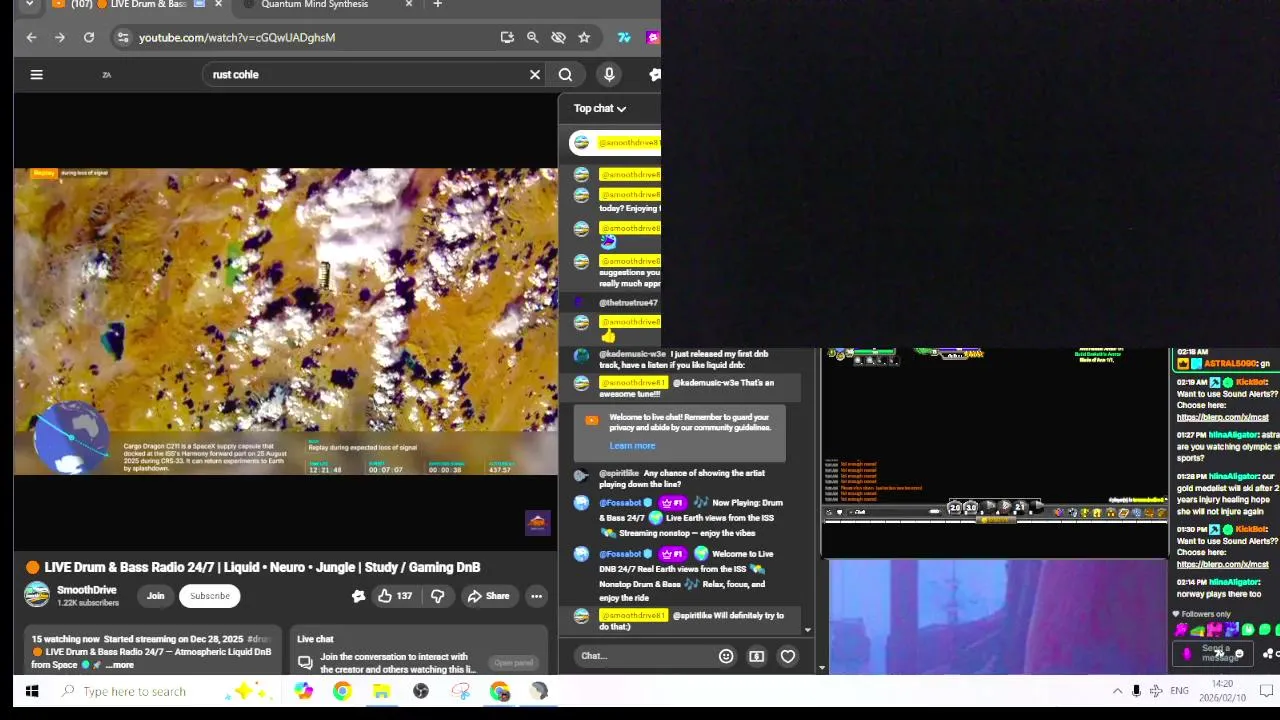1280x720 pixels.
Task: Click the channel watermark on video
Action: pyautogui.click(x=537, y=523)
